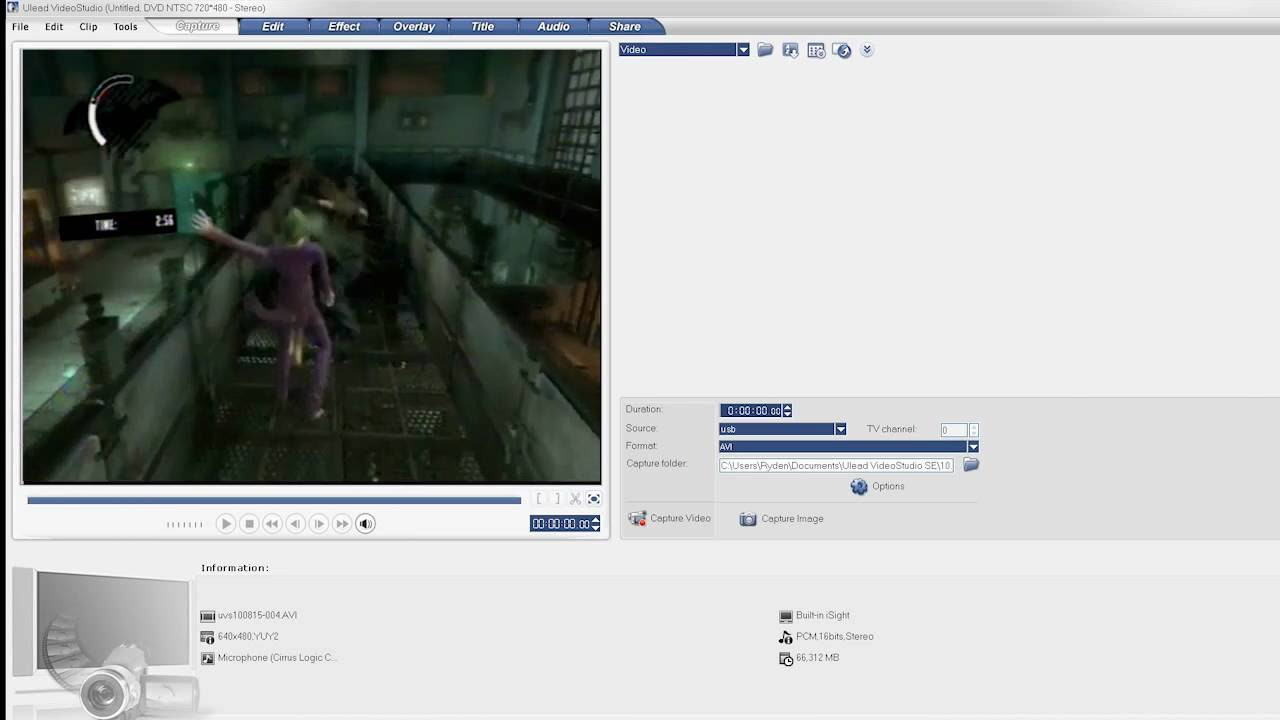This screenshot has height=720, width=1280.
Task: Click the Ulead VideoStudio title bar icon
Action: (11, 7)
